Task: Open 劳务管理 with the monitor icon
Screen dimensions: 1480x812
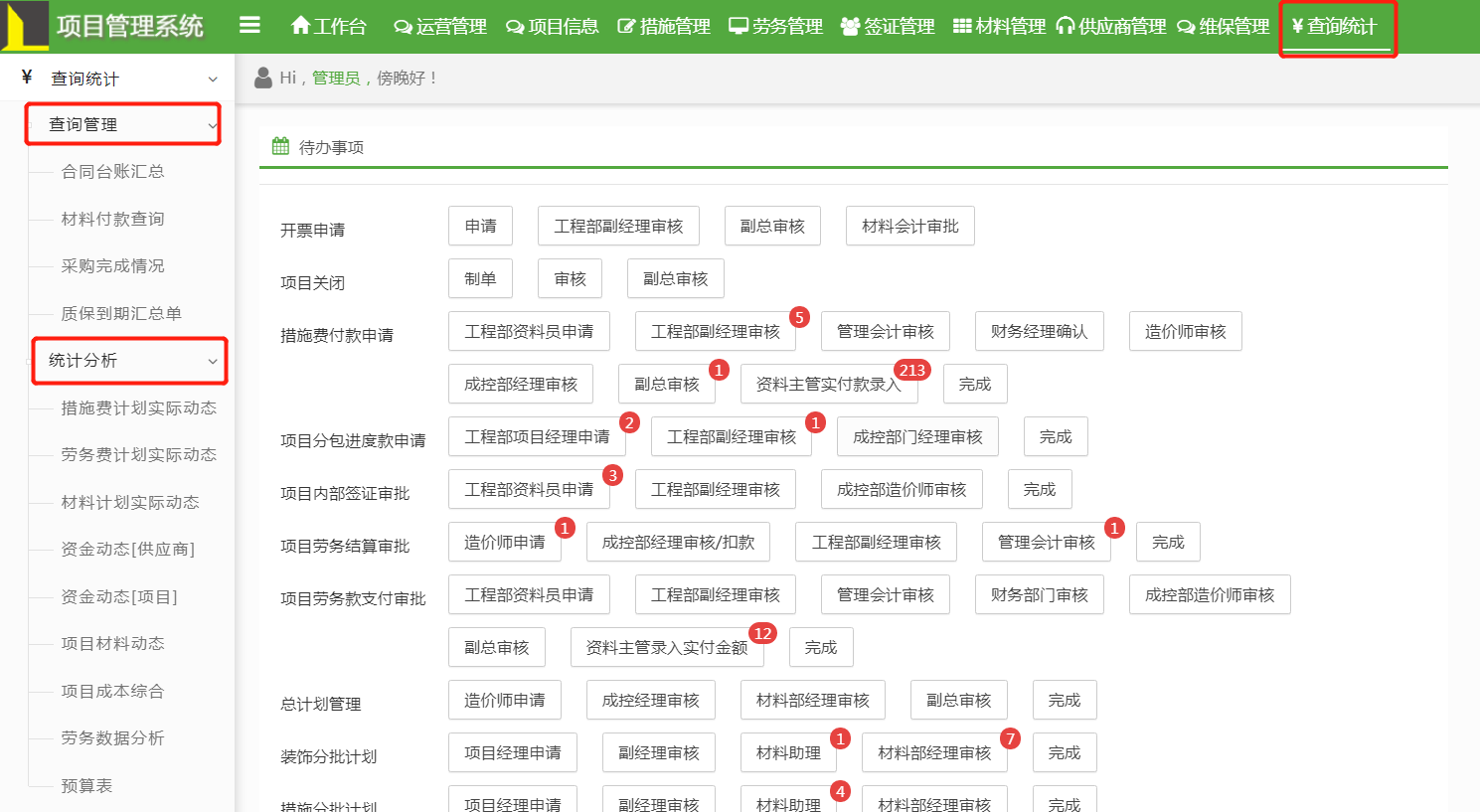Action: tap(775, 26)
